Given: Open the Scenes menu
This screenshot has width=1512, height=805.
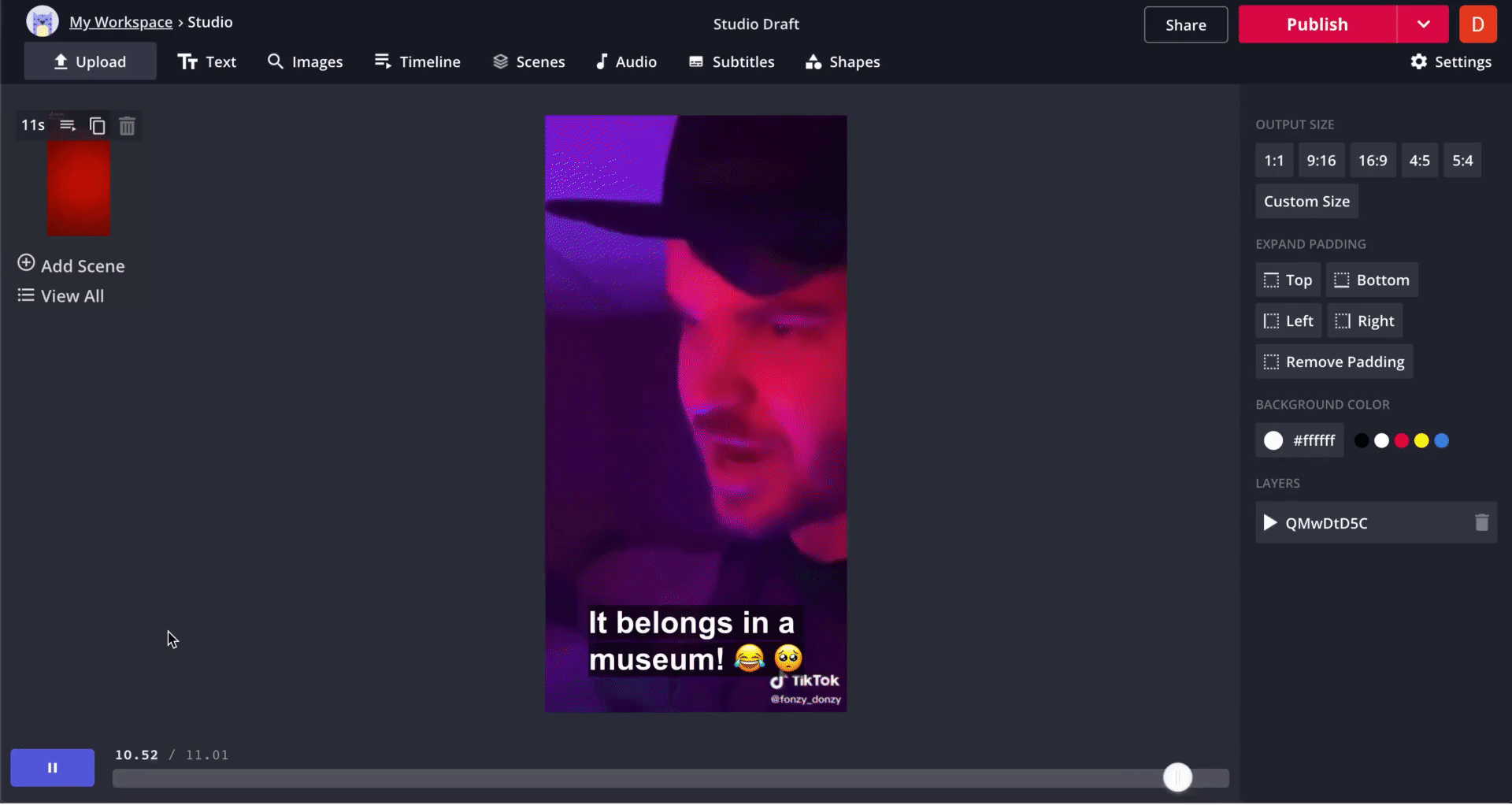Looking at the screenshot, I should click(x=529, y=61).
